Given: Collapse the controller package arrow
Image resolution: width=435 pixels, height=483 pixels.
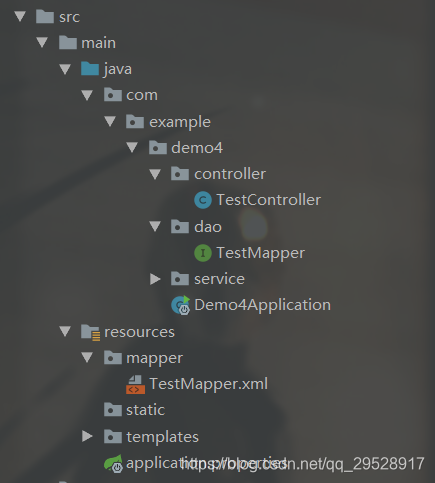Looking at the screenshot, I should 155,174.
